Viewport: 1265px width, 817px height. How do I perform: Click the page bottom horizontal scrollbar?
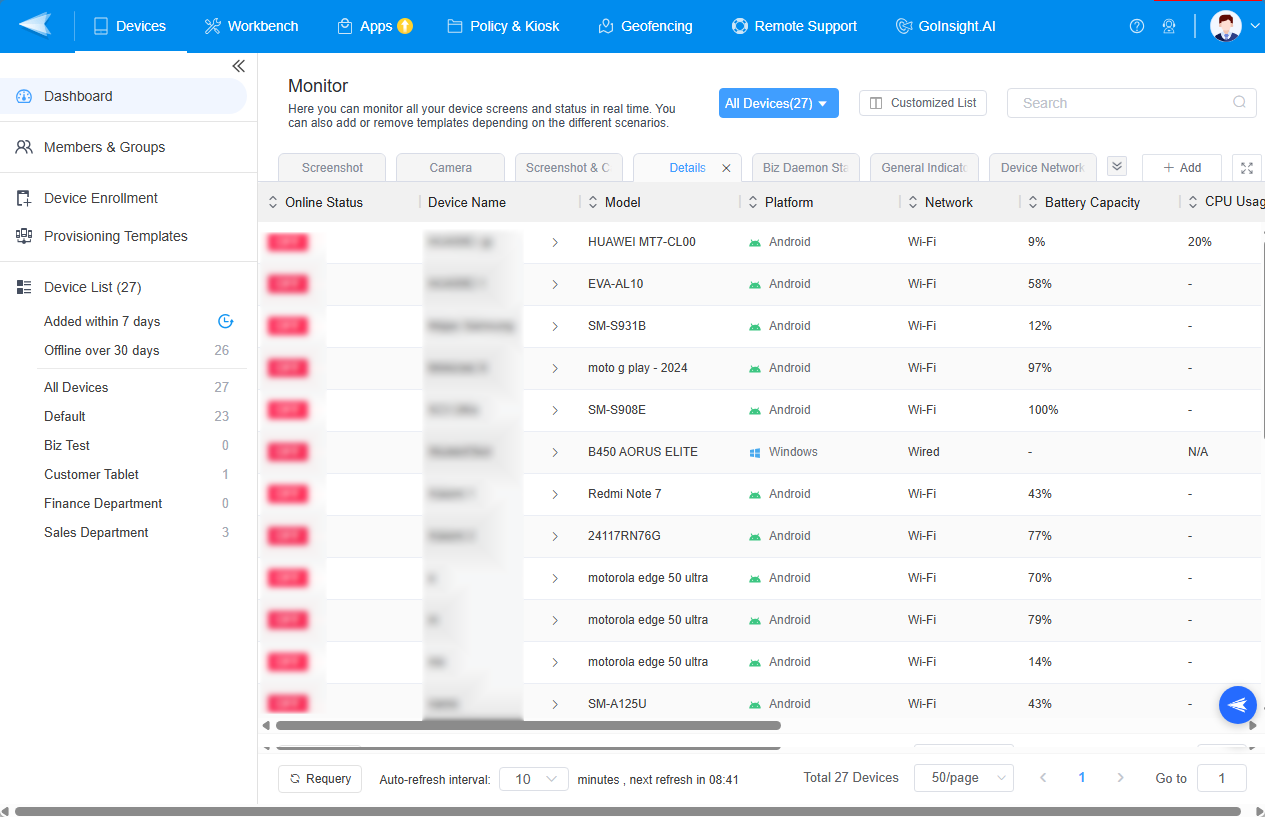pos(628,811)
